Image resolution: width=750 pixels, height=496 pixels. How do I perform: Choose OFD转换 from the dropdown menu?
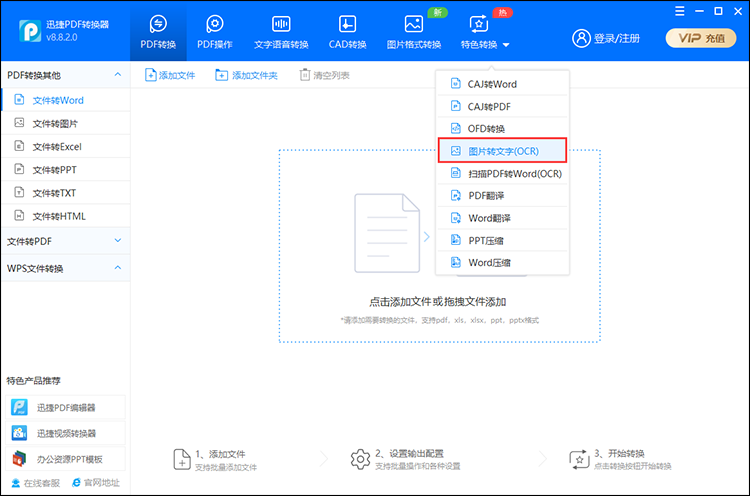(x=502, y=128)
